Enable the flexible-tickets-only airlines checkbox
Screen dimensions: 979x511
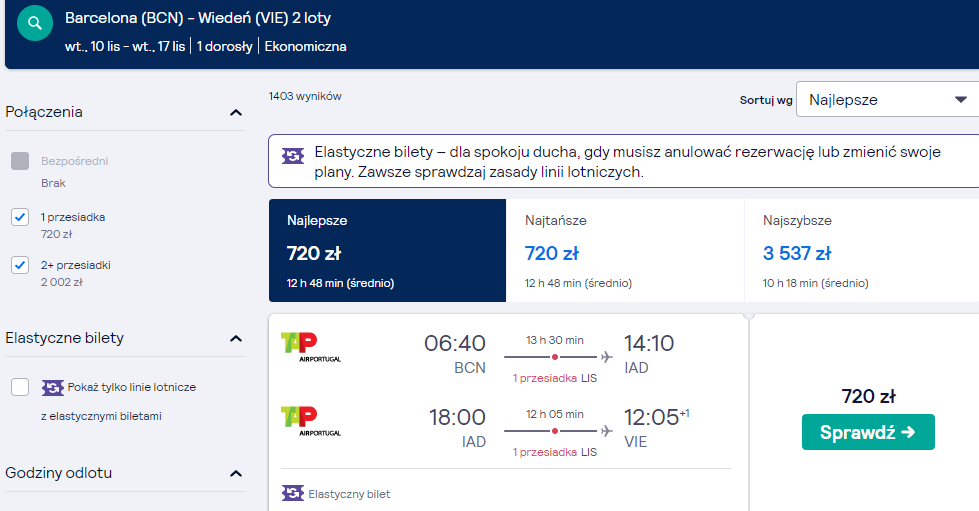(20, 387)
